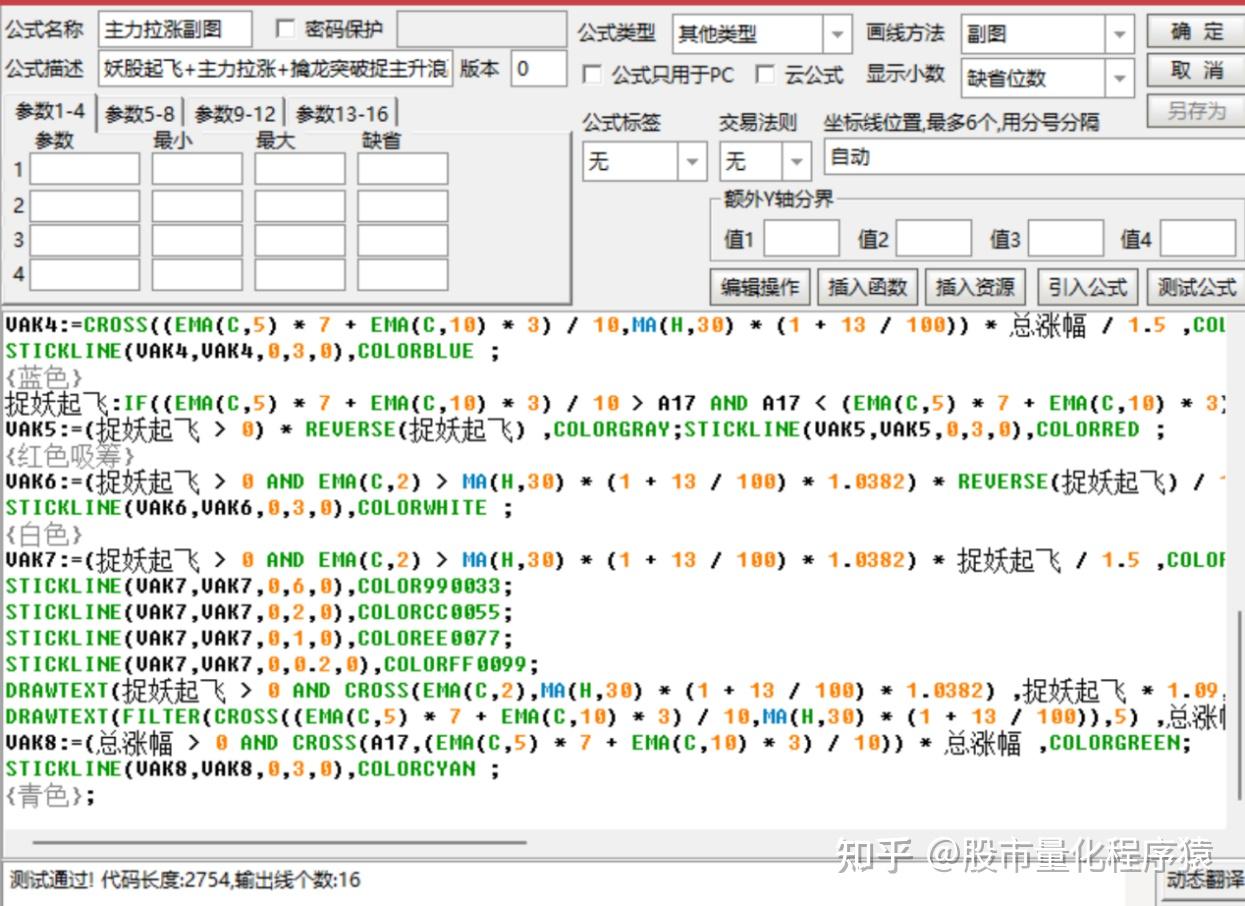
Task: Click the {青色}; comment line
Action: [50, 795]
